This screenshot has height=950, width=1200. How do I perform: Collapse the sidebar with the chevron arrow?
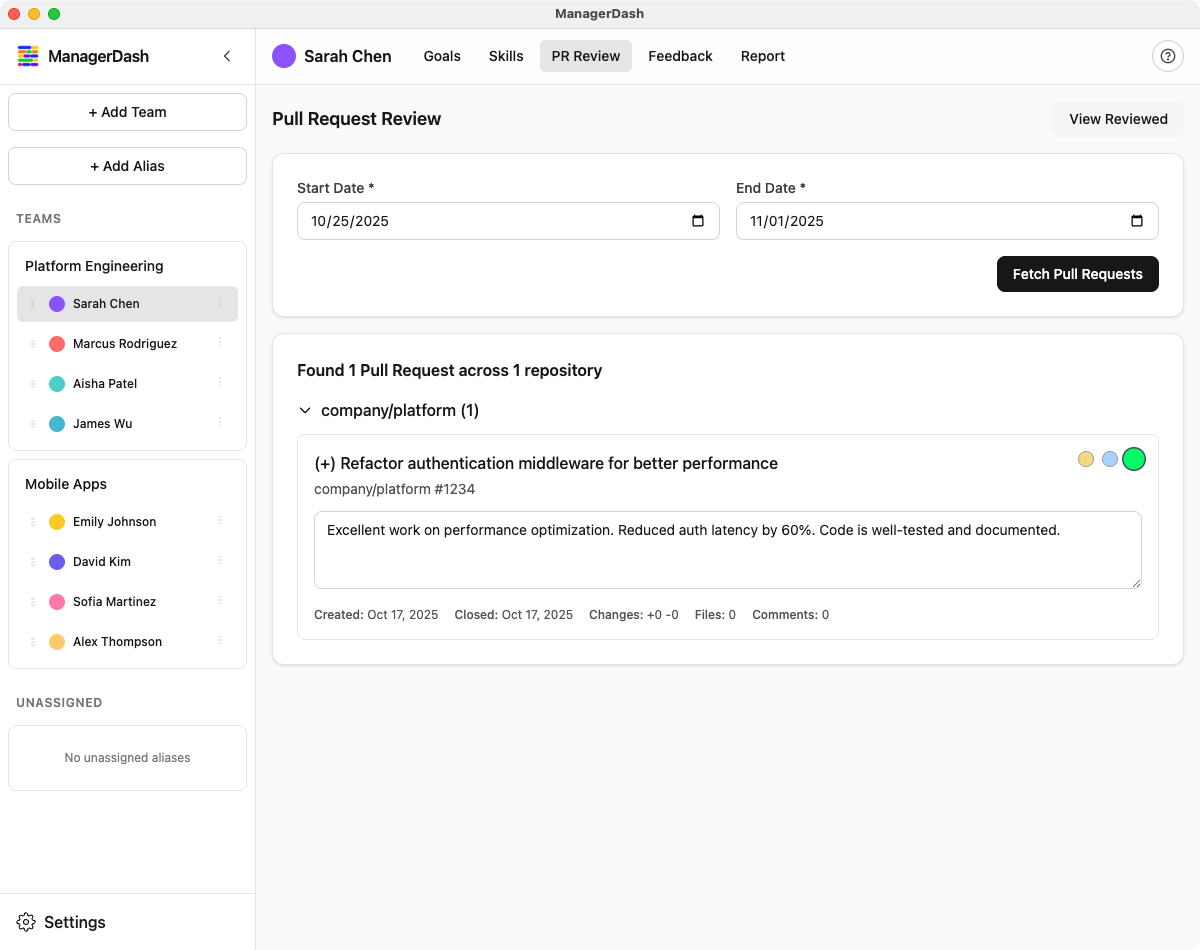(227, 56)
